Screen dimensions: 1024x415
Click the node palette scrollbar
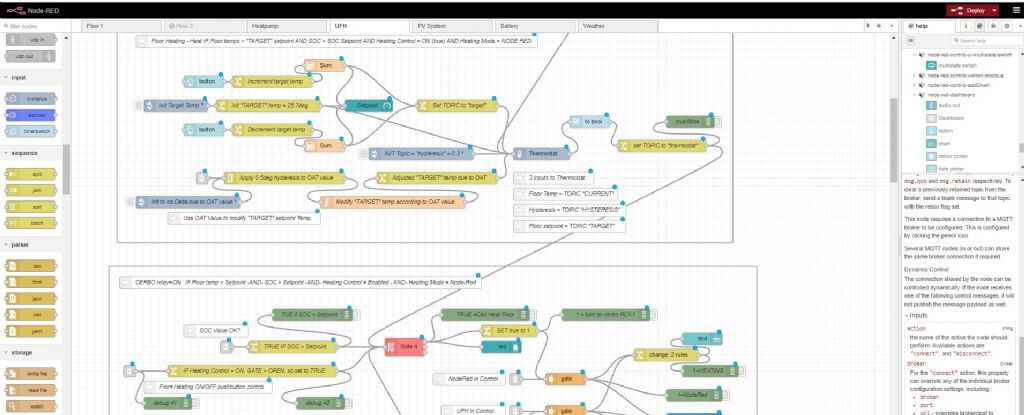(66, 169)
